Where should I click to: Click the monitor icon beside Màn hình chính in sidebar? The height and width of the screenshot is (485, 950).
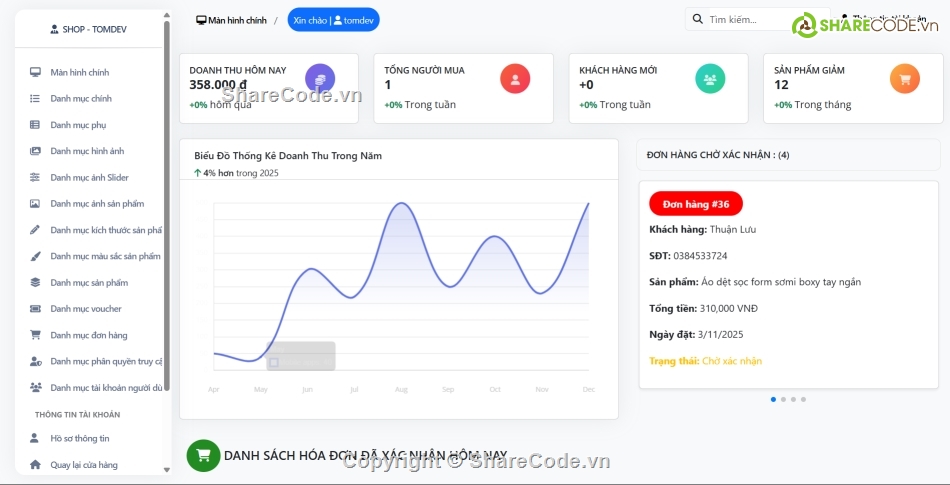click(35, 72)
